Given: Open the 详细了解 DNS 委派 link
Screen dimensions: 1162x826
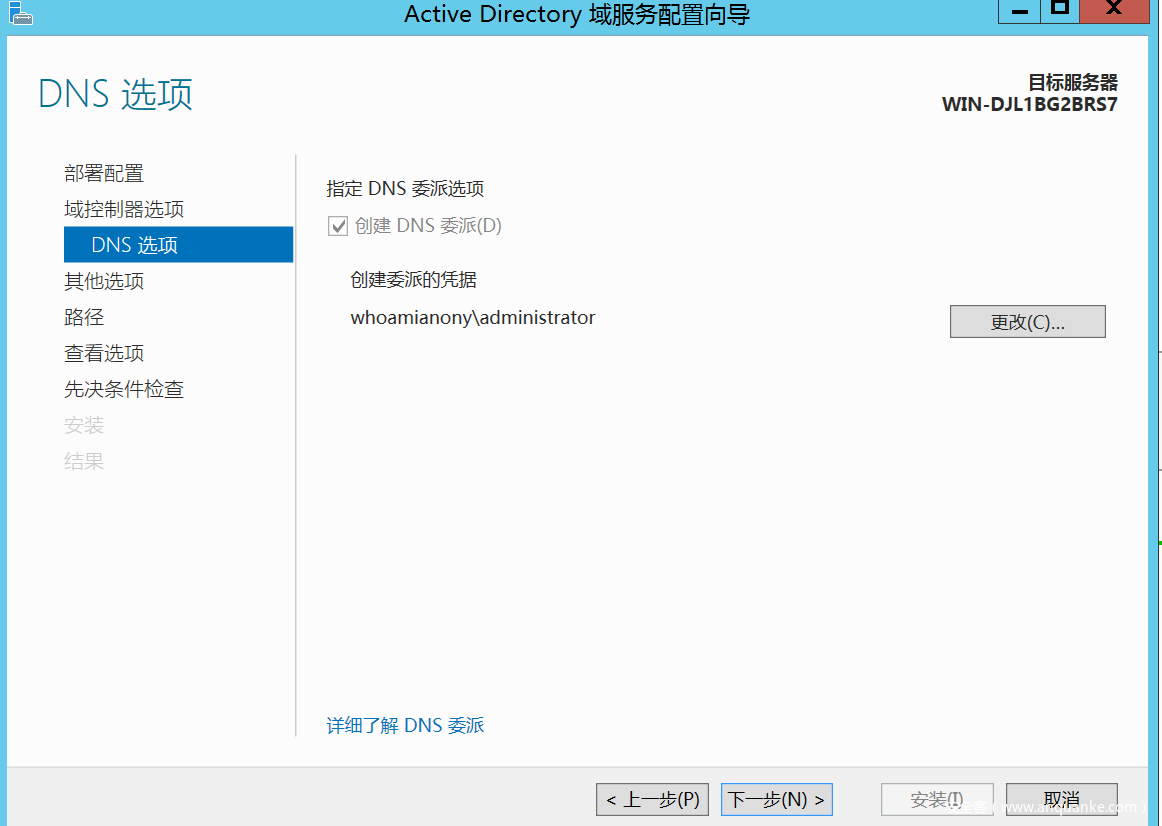Looking at the screenshot, I should click(x=405, y=725).
